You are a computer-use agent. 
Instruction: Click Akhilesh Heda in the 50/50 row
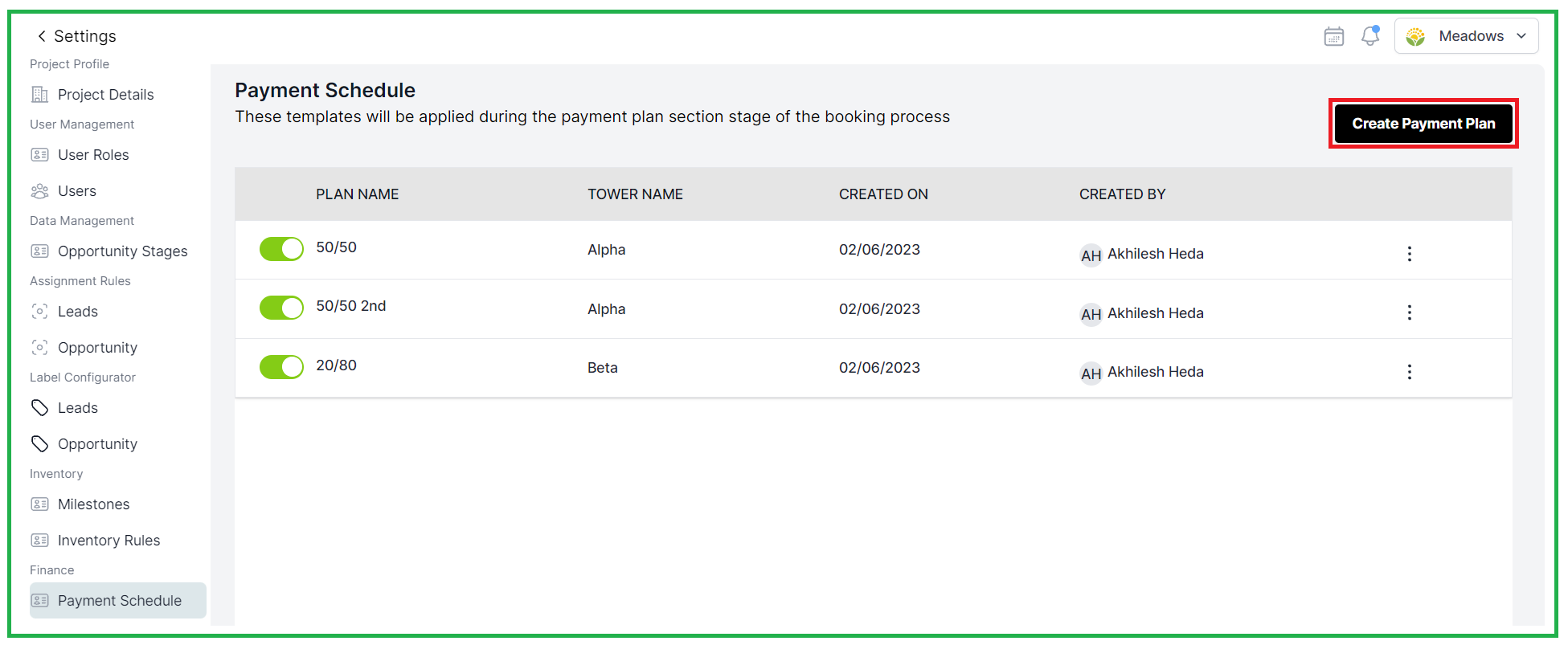1155,254
